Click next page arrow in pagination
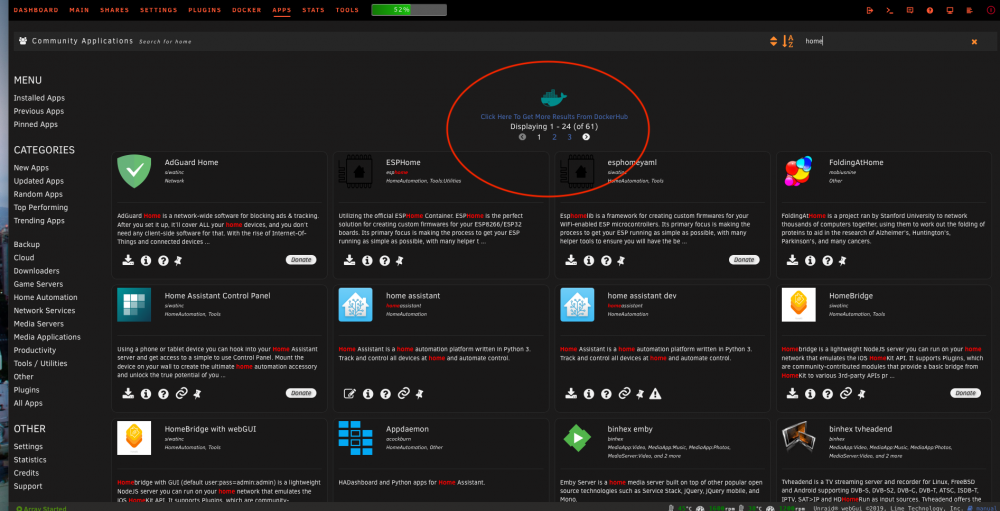This screenshot has height=511, width=1000. [x=586, y=137]
